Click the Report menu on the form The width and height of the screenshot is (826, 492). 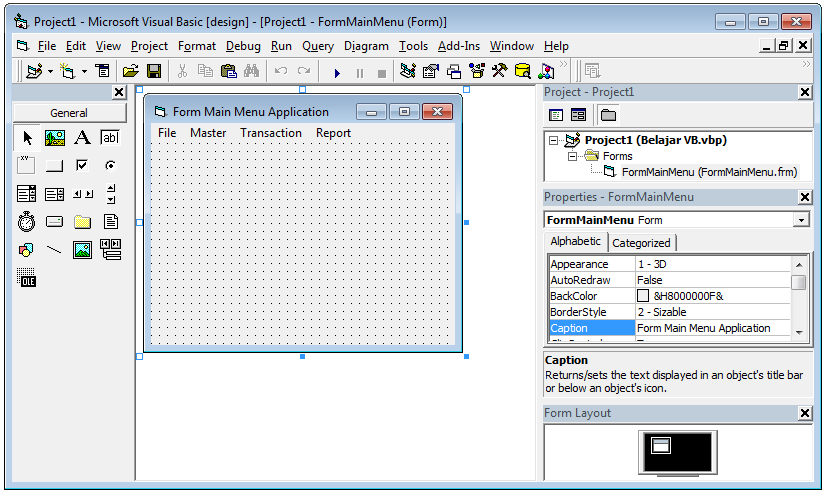point(333,133)
